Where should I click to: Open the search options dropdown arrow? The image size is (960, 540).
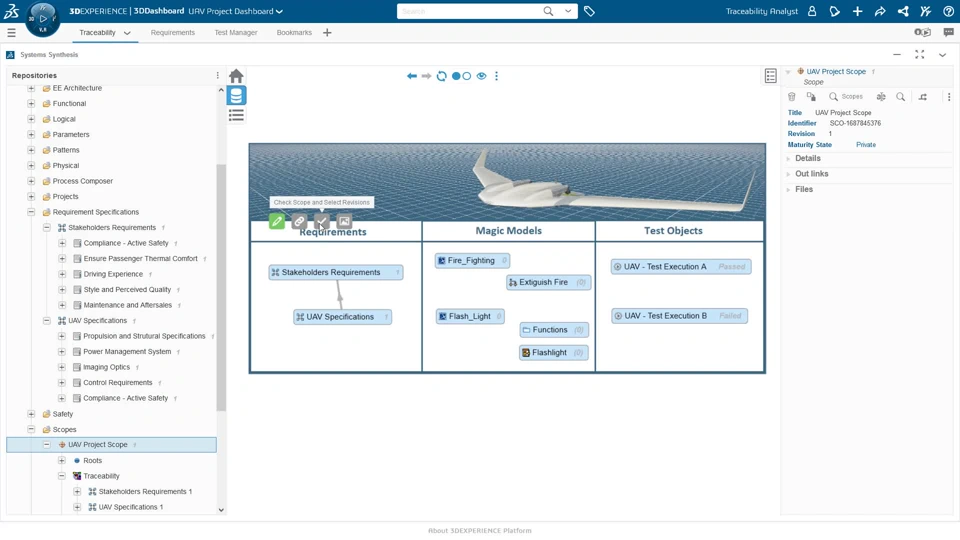(568, 11)
